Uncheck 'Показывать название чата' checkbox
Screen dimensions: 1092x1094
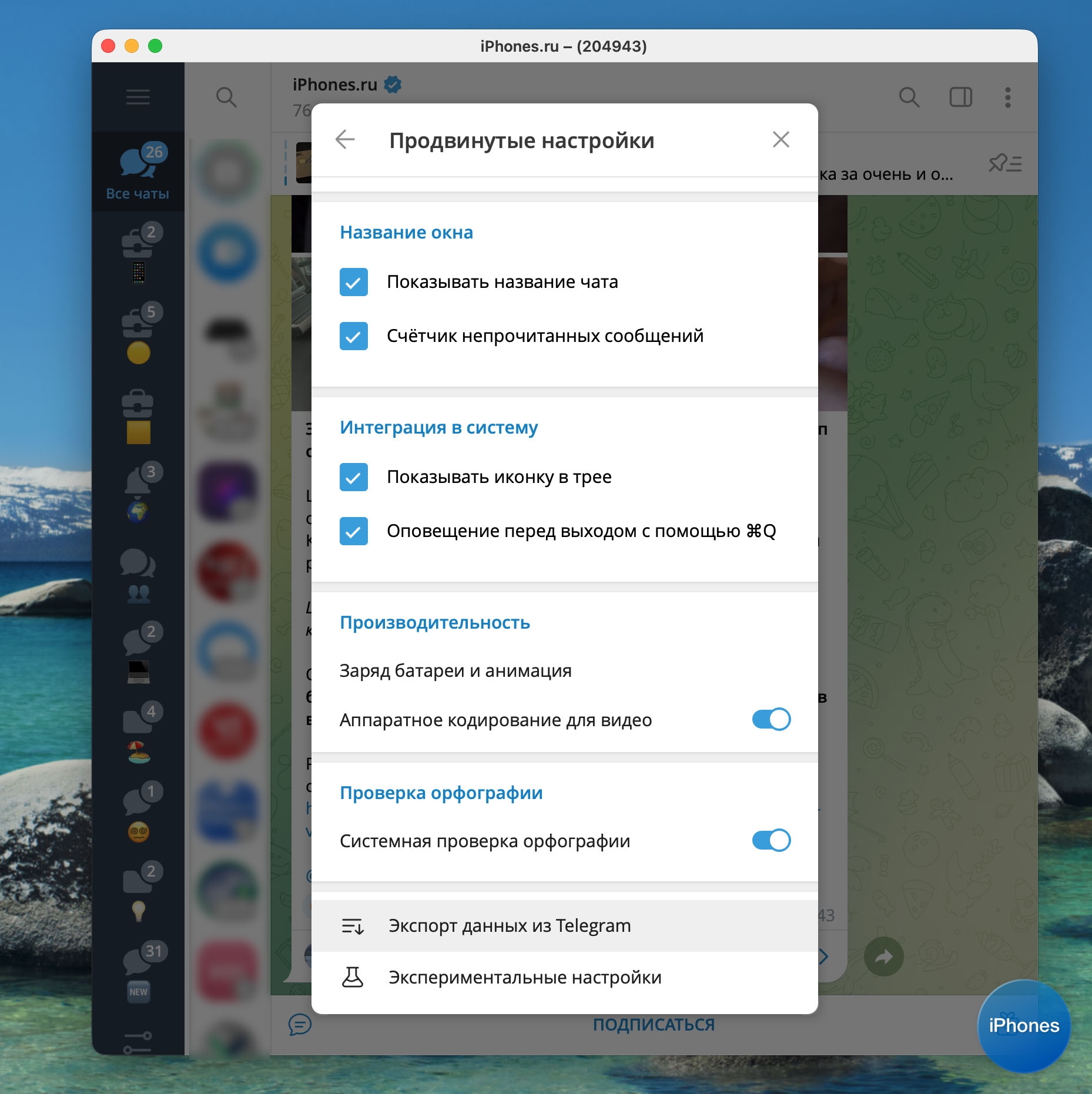pyautogui.click(x=354, y=282)
